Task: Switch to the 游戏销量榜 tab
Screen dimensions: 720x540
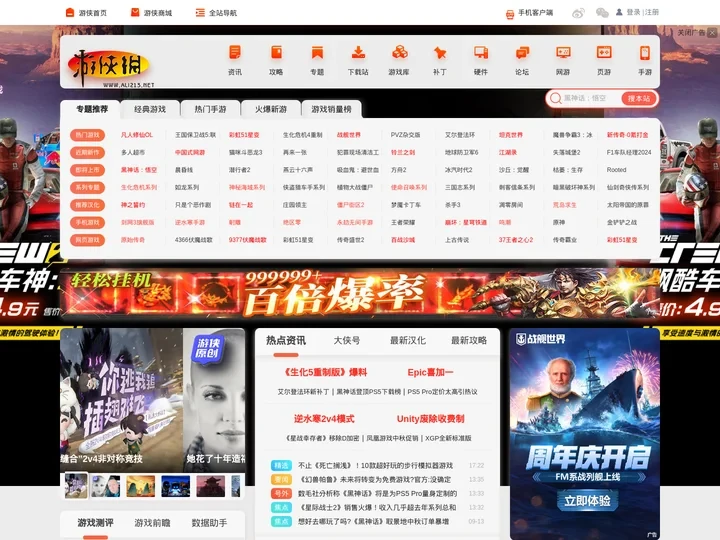Action: (332, 109)
